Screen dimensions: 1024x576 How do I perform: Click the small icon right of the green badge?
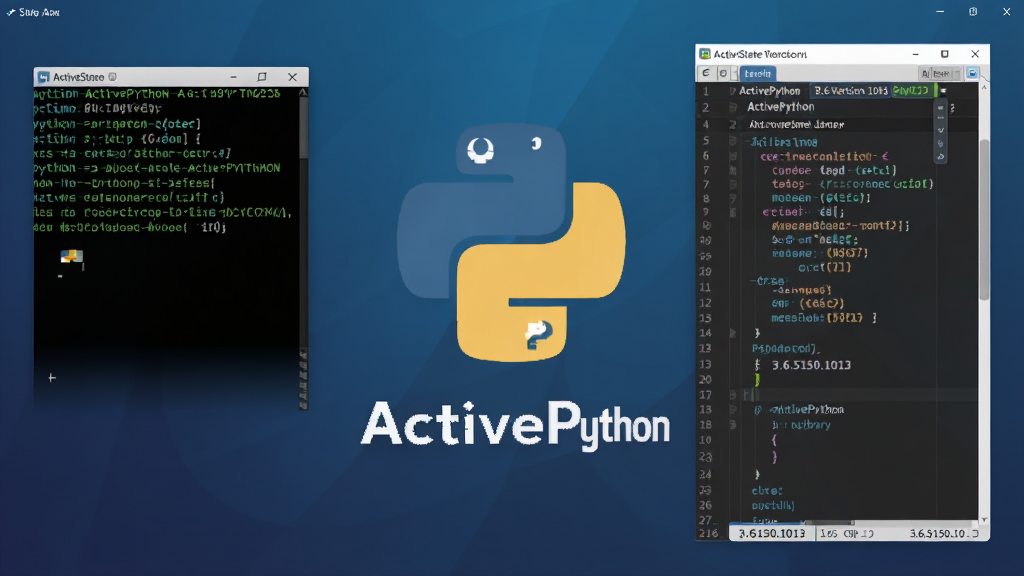click(x=943, y=91)
